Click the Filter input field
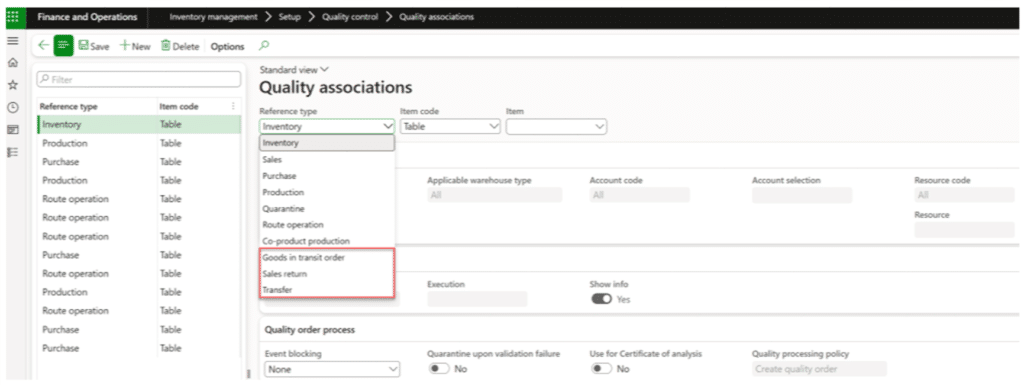 [138, 80]
